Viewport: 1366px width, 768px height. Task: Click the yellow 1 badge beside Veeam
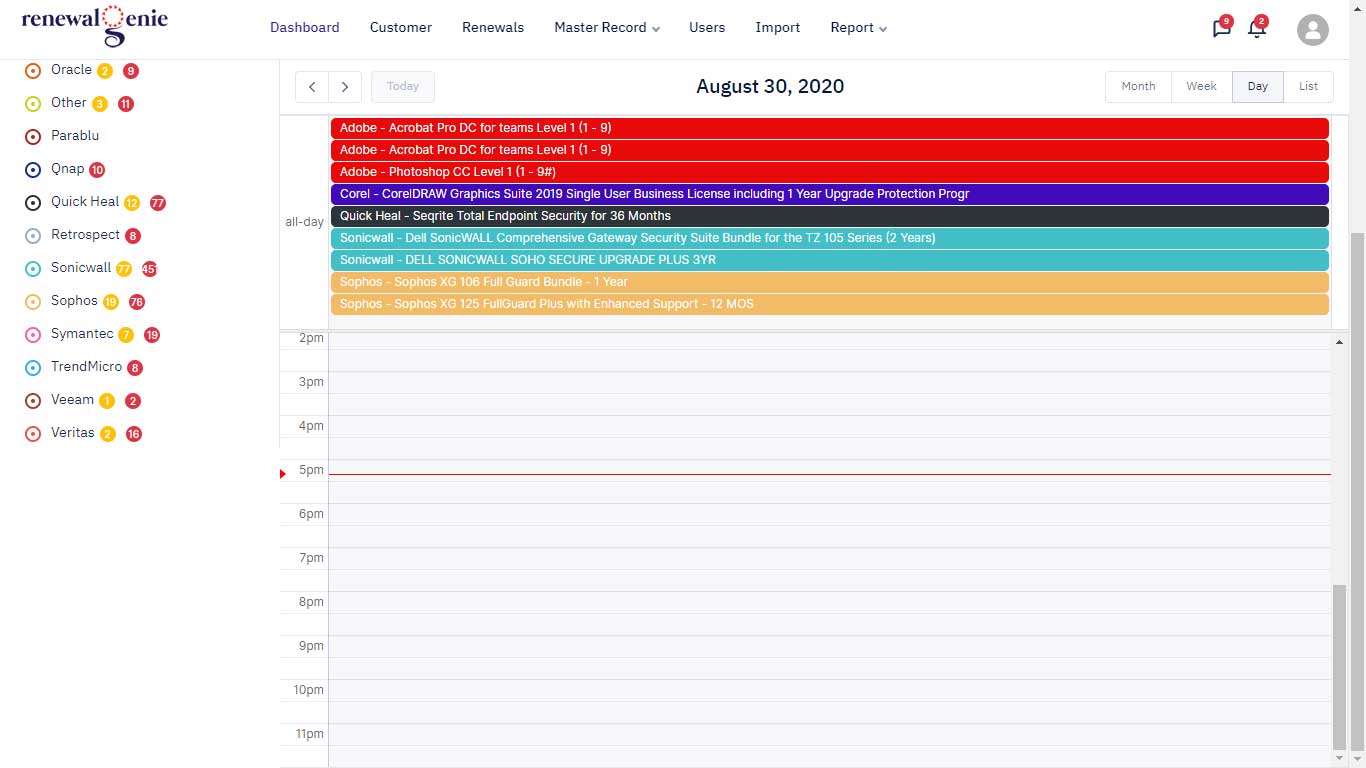(107, 401)
